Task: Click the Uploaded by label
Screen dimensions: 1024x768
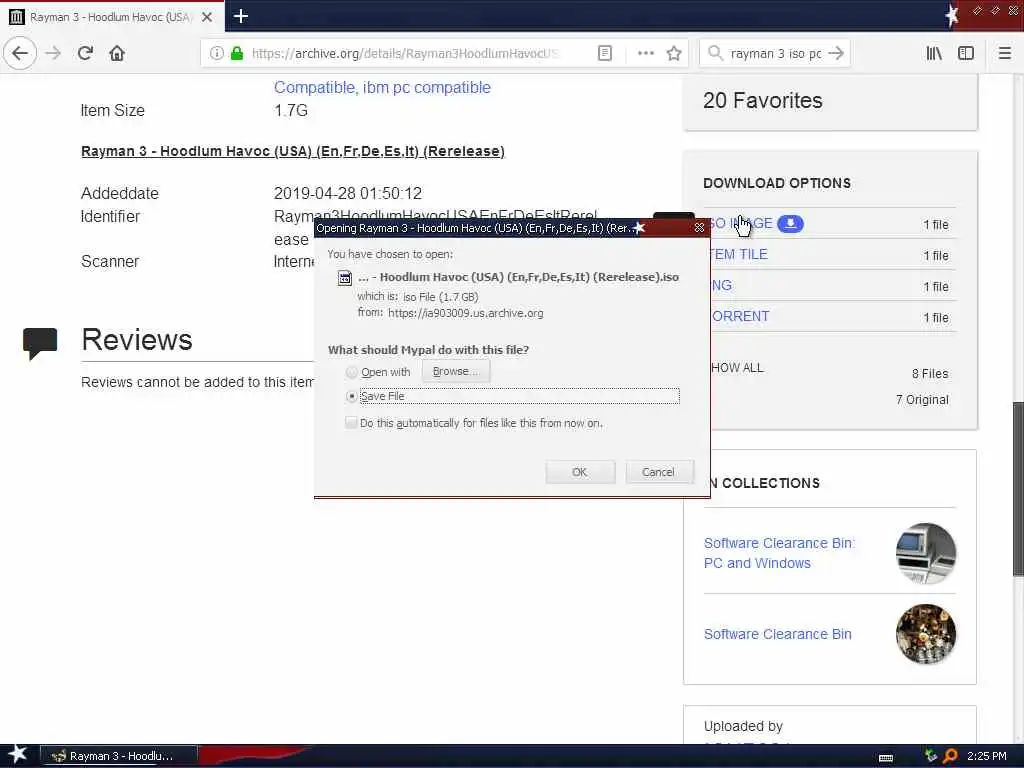Action: coord(743,726)
